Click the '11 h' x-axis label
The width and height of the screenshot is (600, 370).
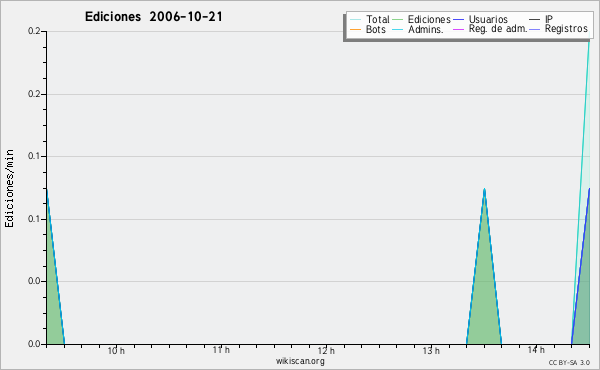pos(221,350)
